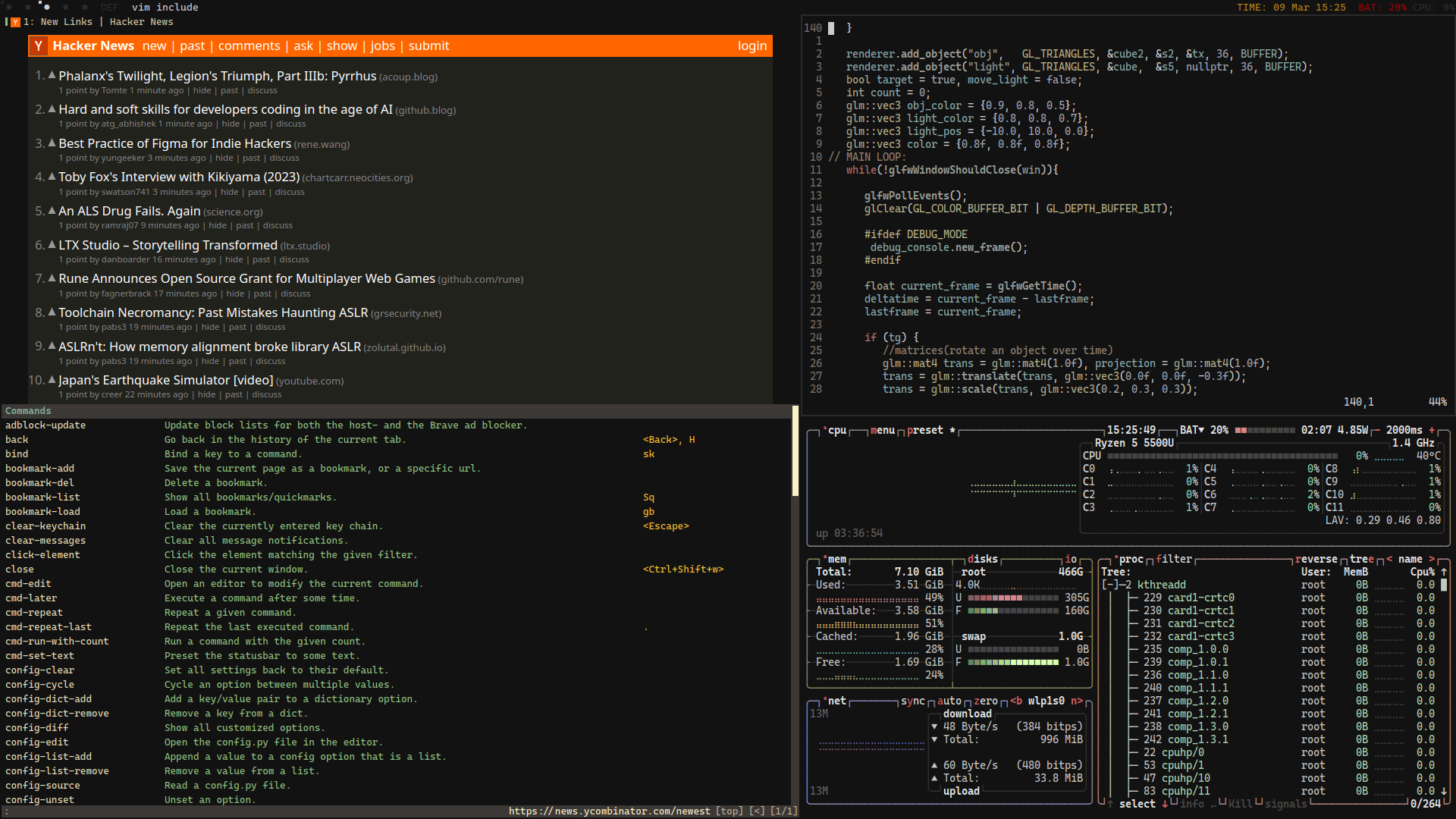
Task: Increase btop update interval with plus
Action: [x=1432, y=430]
